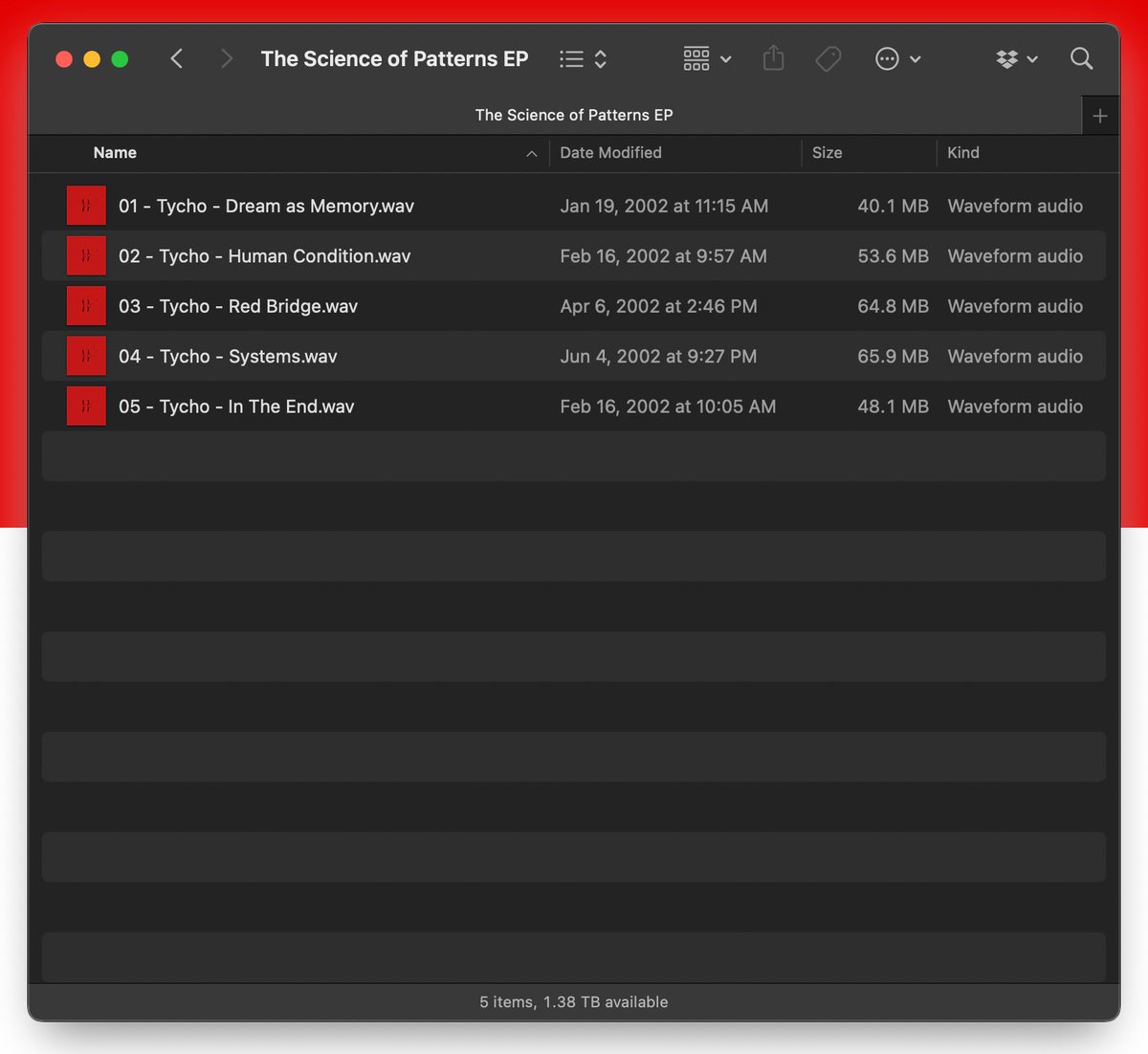This screenshot has height=1054, width=1148.
Task: Select 05 - Tycho - In The End.wav
Action: (x=236, y=406)
